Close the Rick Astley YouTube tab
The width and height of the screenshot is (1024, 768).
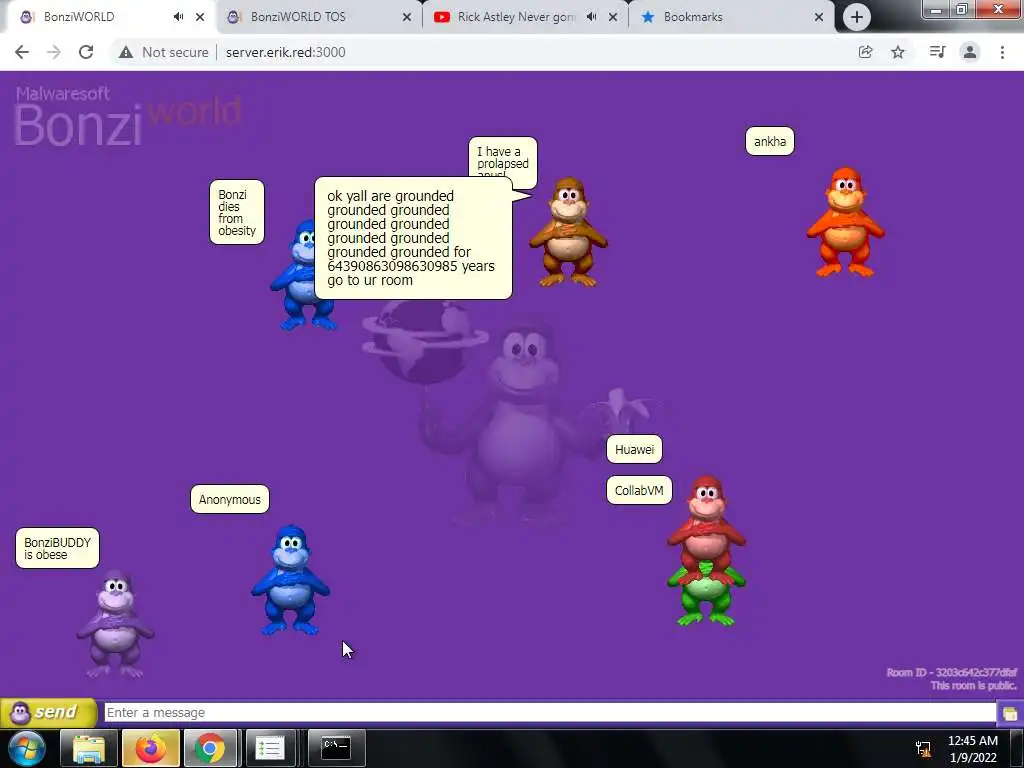(x=613, y=17)
